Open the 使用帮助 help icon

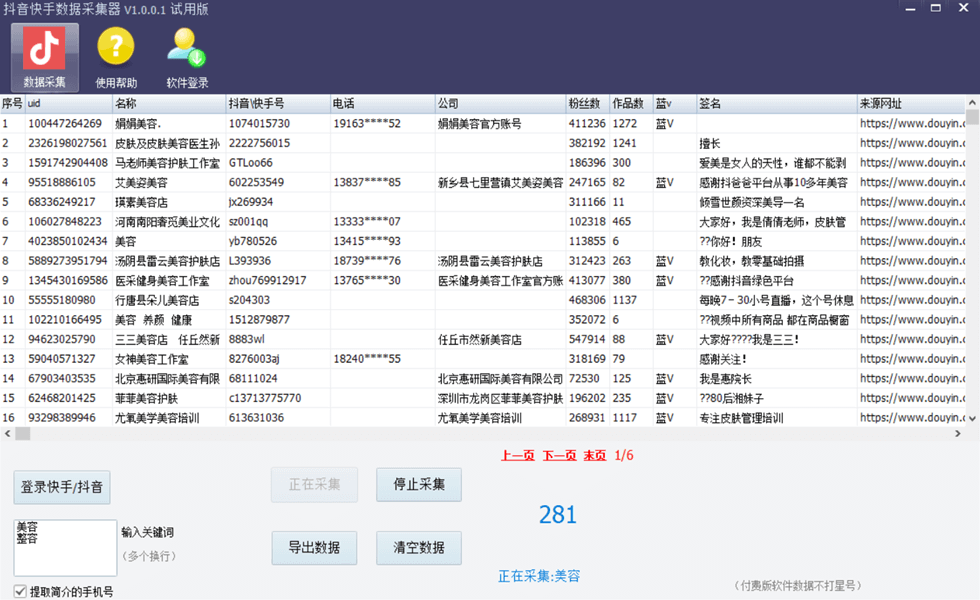116,58
